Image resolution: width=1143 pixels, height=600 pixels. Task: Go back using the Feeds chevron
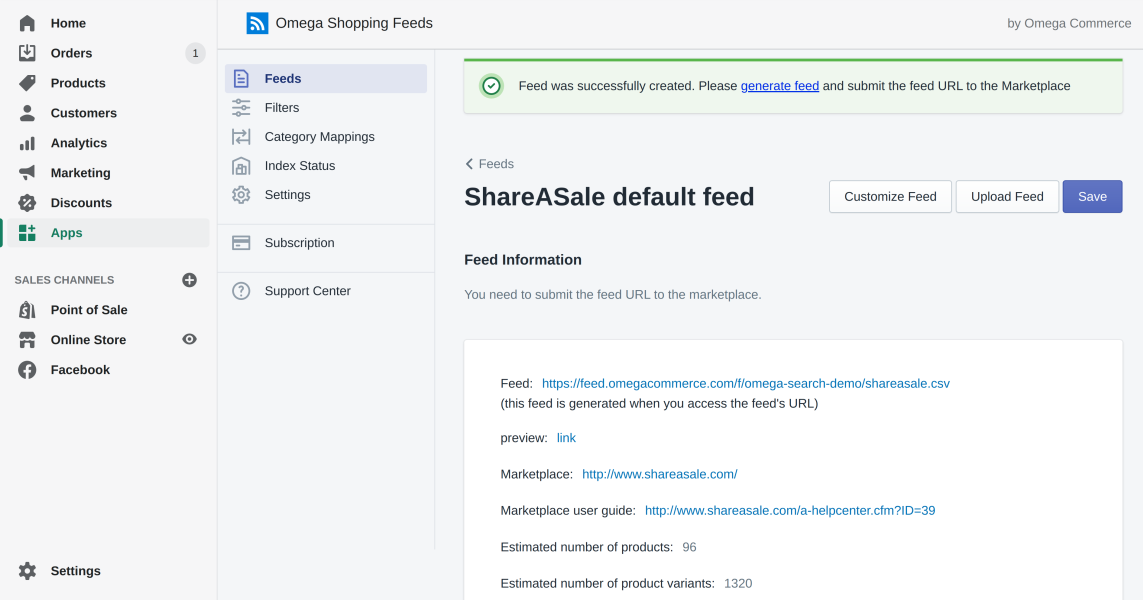[469, 164]
